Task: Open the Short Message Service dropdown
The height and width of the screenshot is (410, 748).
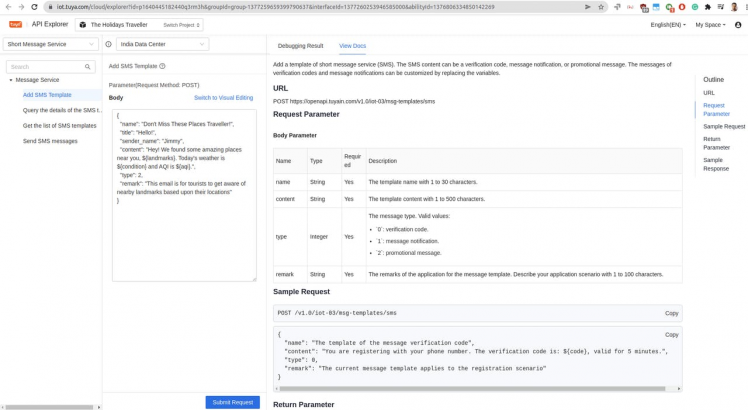Action: click(x=50, y=44)
